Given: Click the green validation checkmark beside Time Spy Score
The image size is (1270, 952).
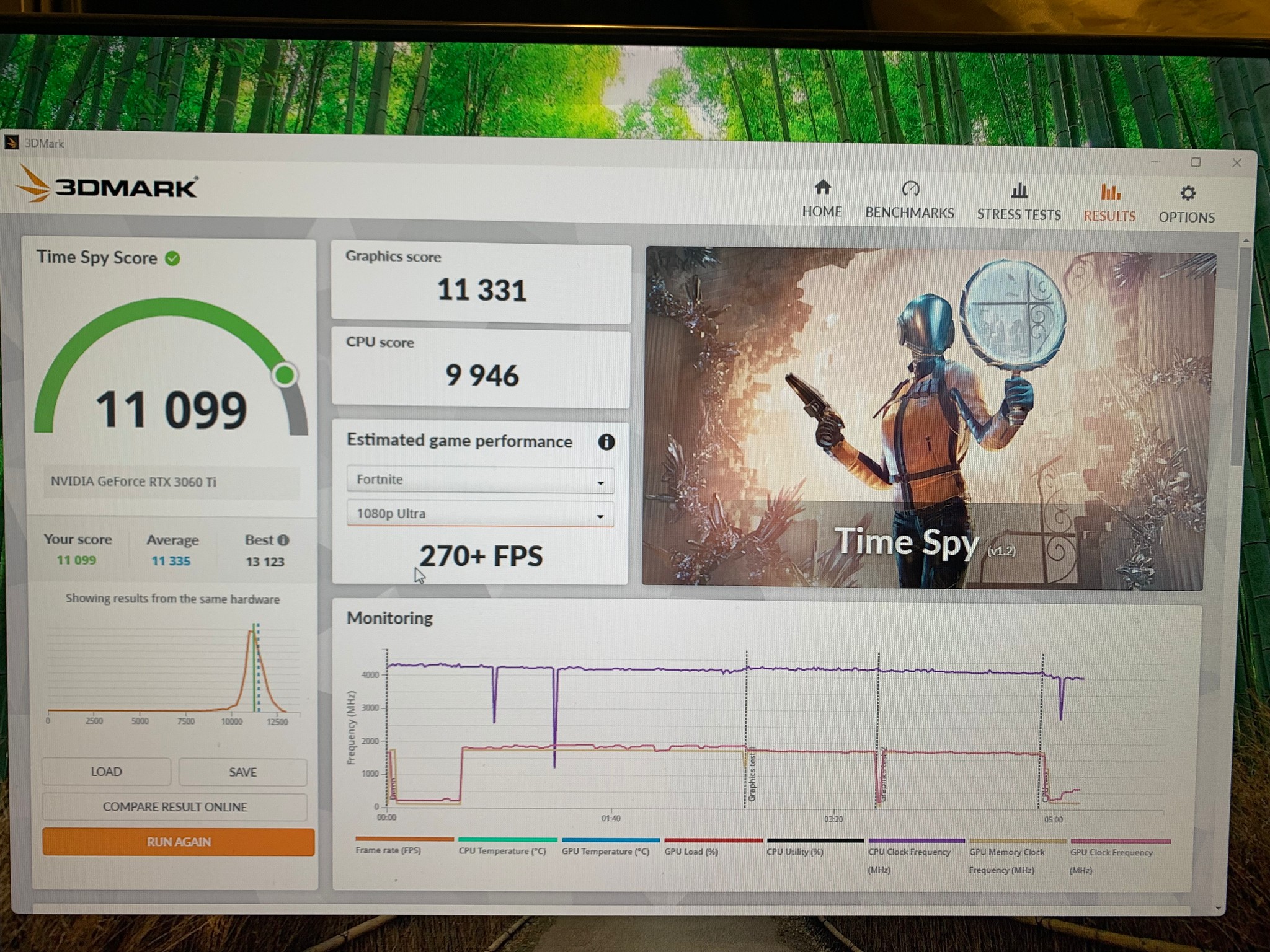Looking at the screenshot, I should coord(172,258).
